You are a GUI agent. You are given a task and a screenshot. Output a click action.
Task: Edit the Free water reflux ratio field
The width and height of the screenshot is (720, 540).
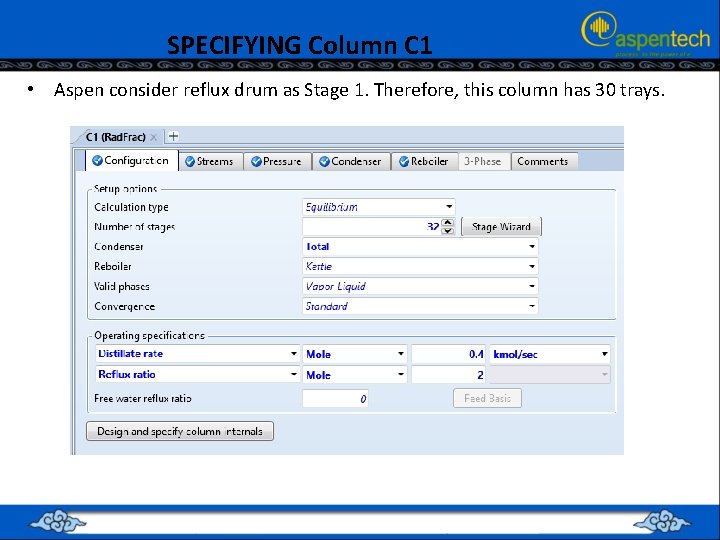[x=335, y=399]
